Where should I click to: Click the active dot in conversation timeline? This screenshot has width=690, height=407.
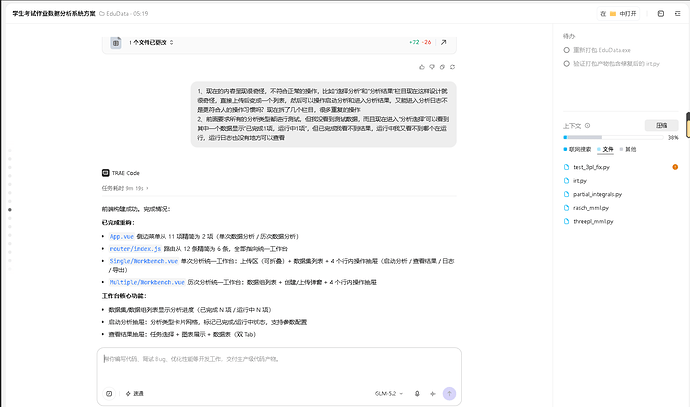pos(10,210)
